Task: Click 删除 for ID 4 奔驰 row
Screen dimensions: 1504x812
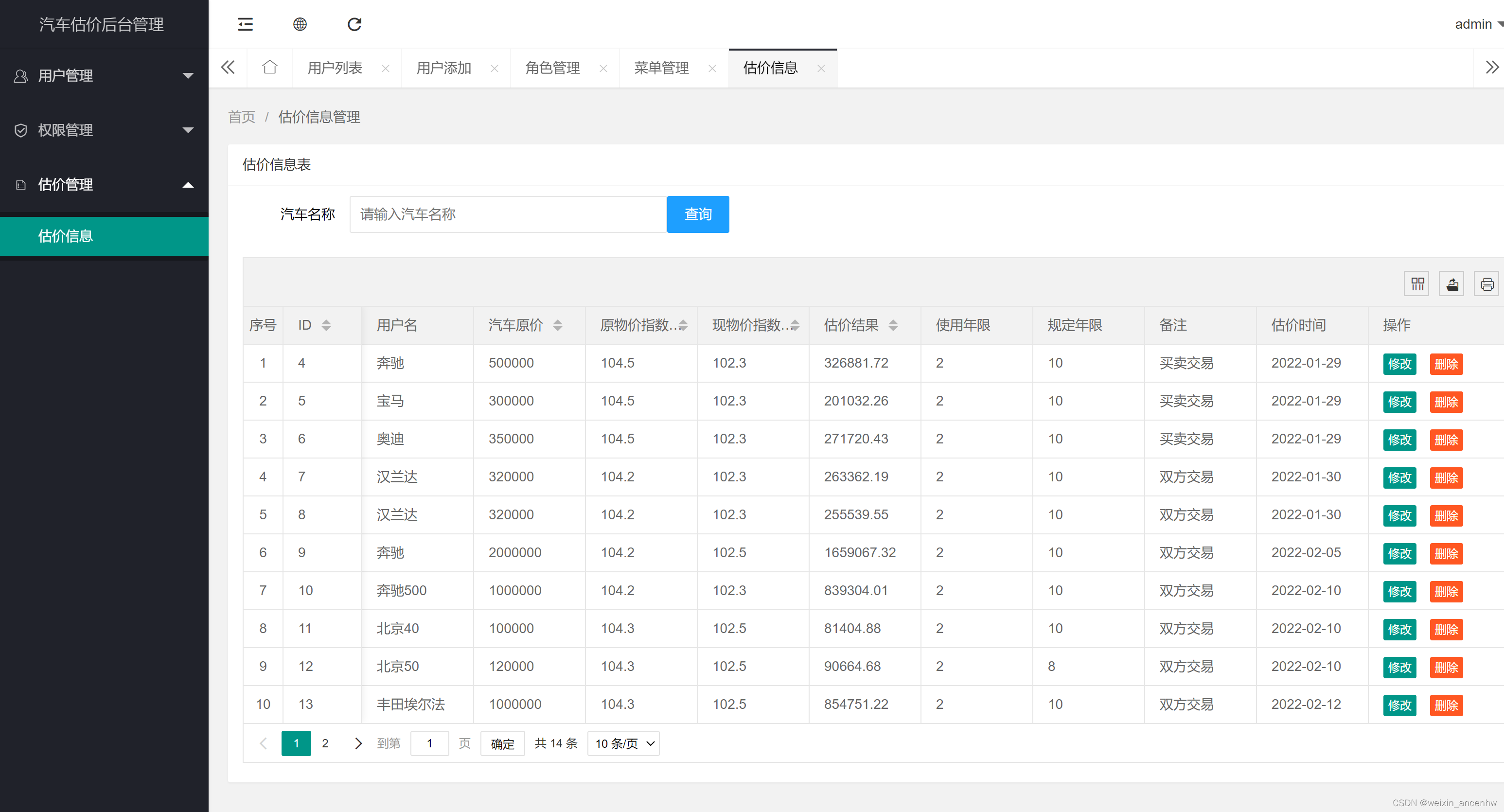Action: (1446, 364)
